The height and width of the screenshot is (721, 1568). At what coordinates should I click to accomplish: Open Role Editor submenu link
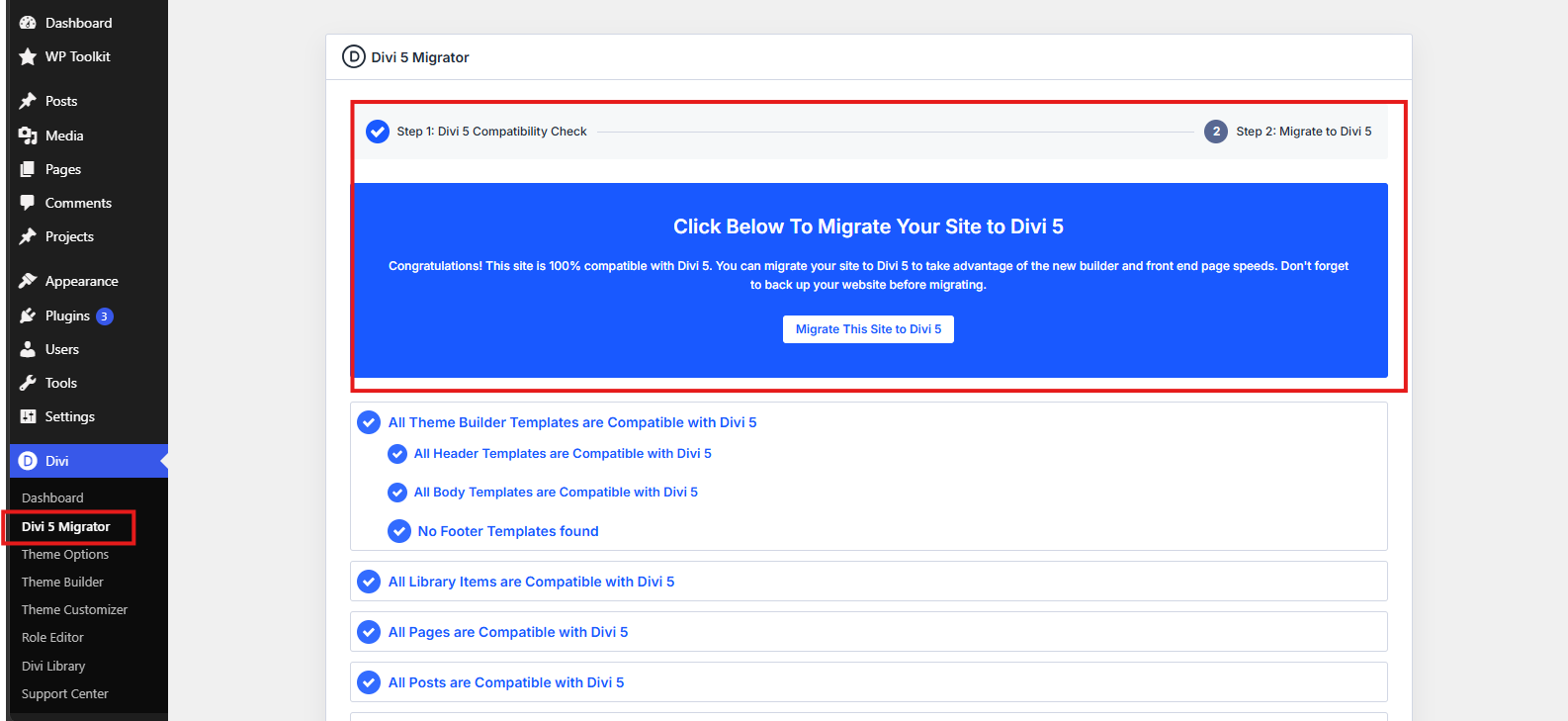[52, 637]
